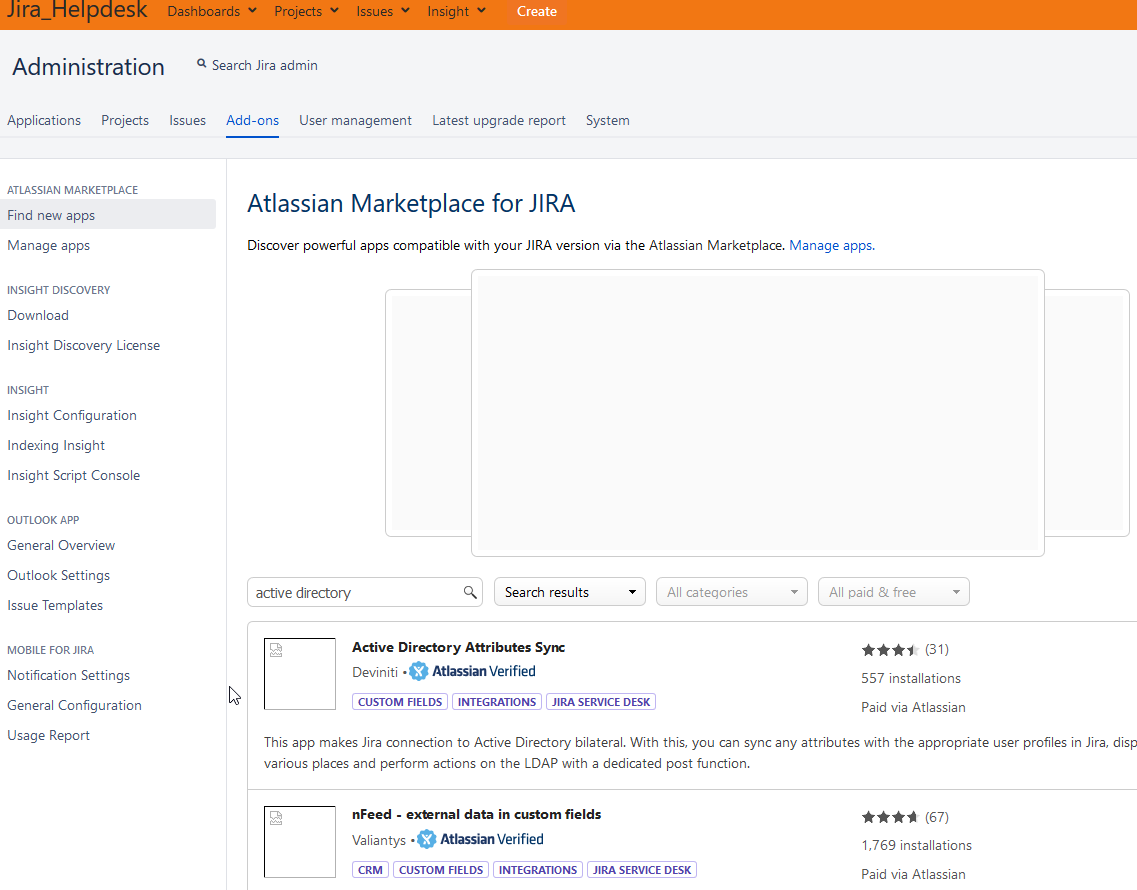The width and height of the screenshot is (1137, 890).
Task: Click star rating of nFeed app
Action: [890, 817]
